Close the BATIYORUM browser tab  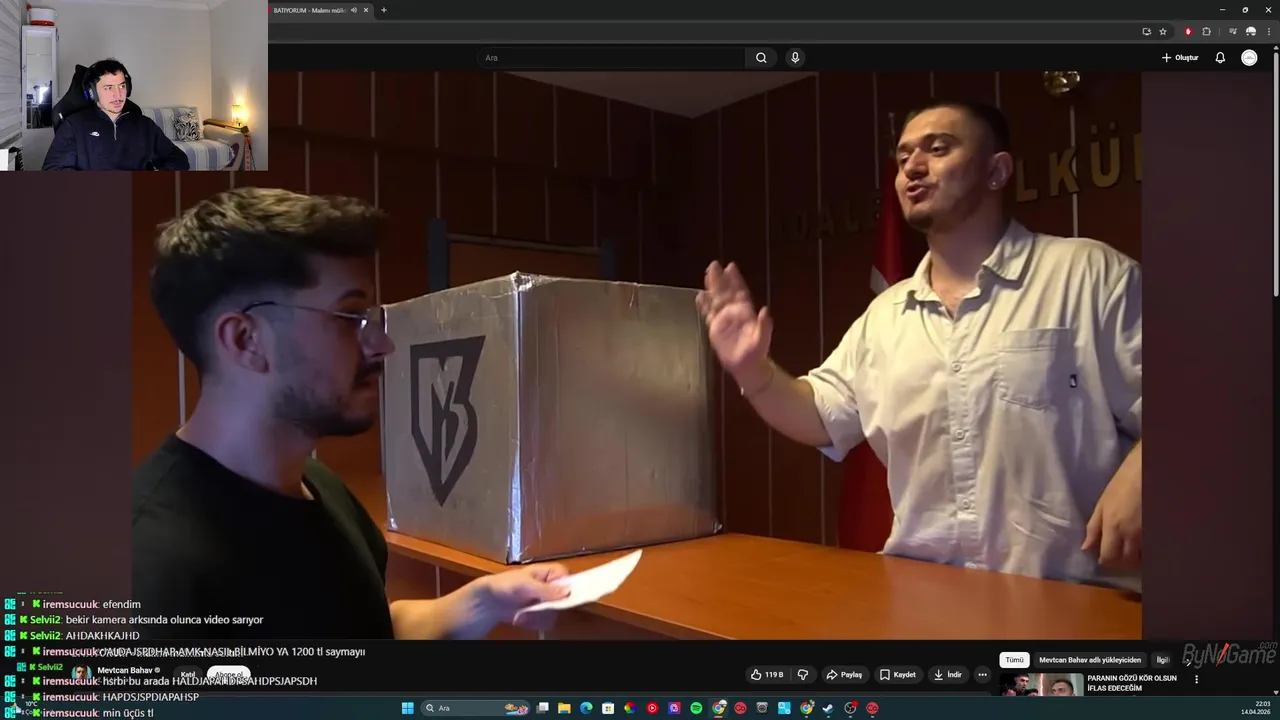366,10
